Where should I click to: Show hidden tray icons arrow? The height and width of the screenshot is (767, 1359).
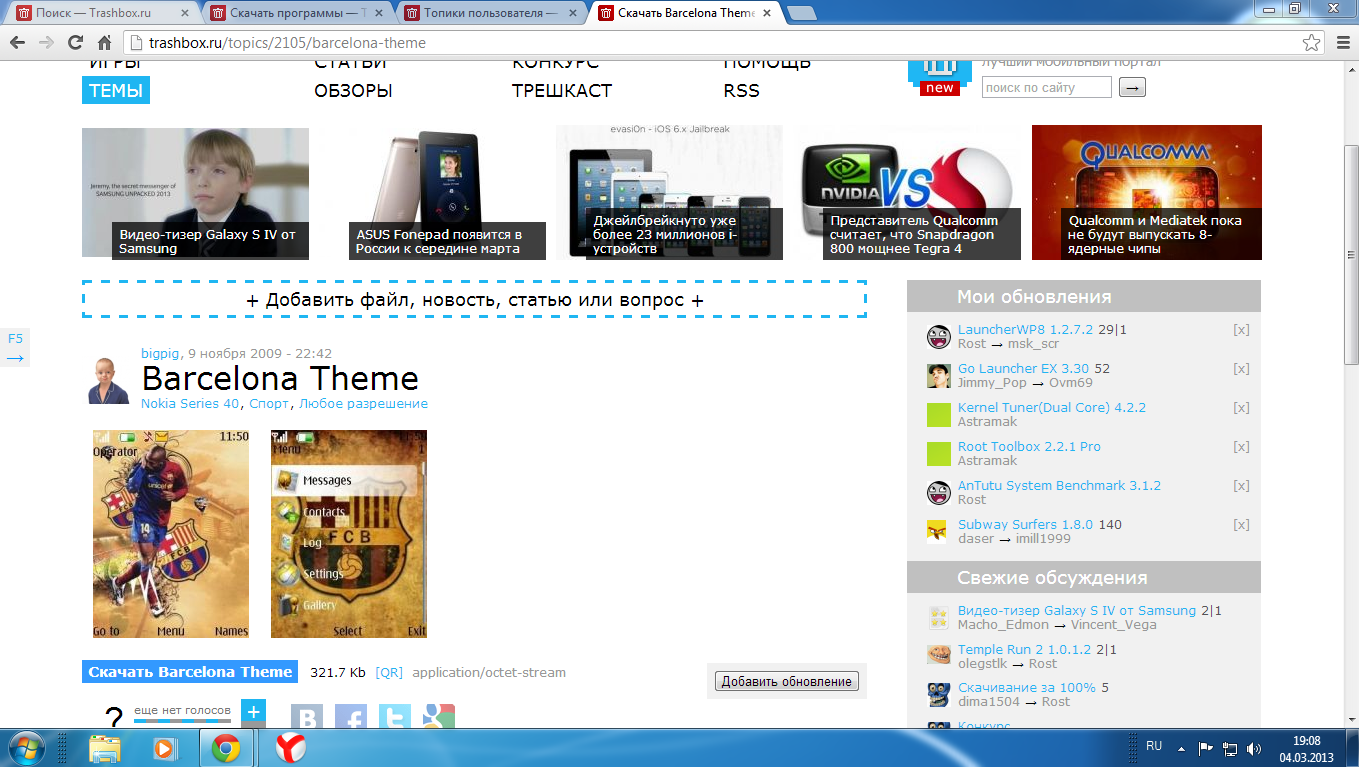tap(1181, 748)
